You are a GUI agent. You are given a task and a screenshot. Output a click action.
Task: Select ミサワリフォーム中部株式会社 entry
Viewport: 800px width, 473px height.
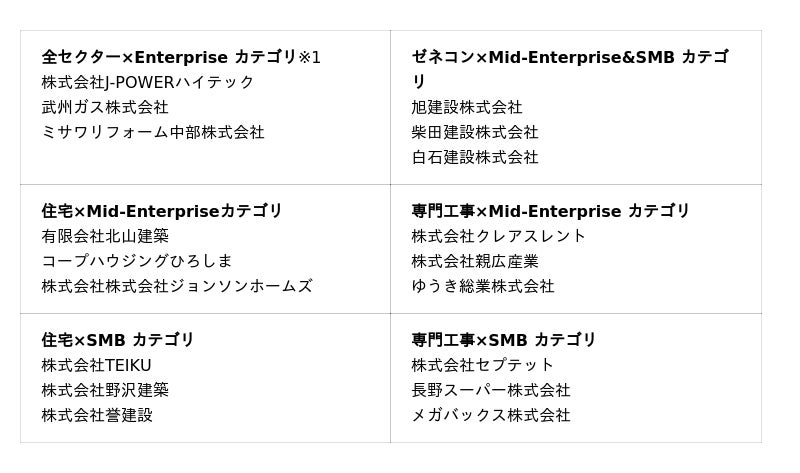tap(153, 132)
